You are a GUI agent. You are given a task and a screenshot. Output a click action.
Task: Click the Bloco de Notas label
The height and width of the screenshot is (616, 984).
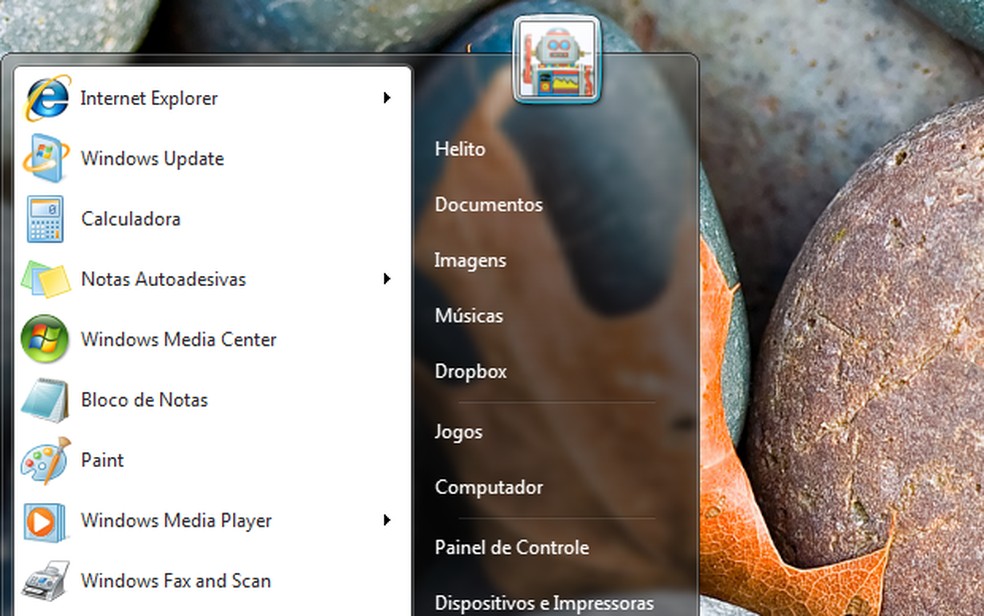coord(144,400)
